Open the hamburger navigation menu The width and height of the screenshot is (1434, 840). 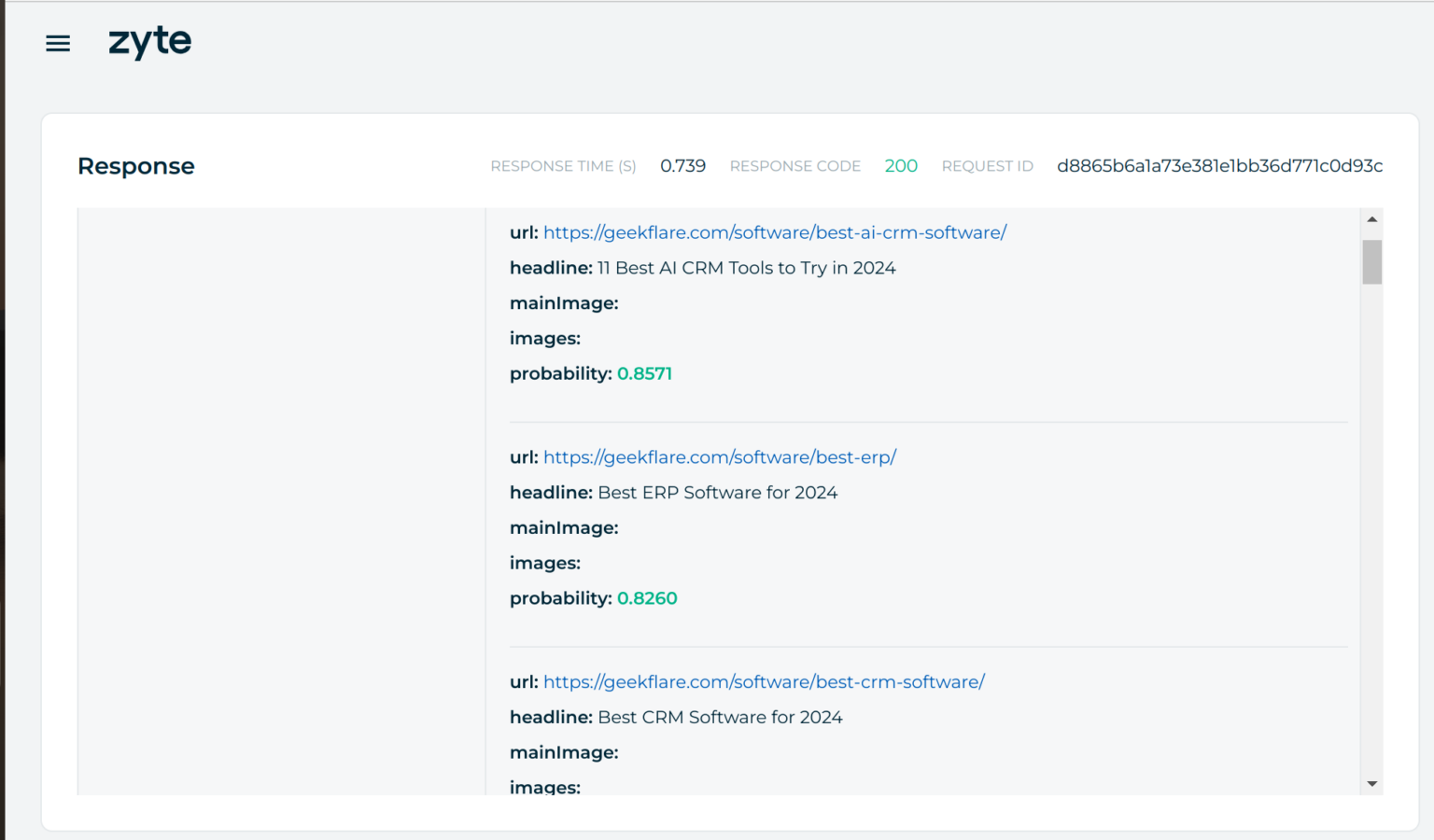(x=58, y=43)
